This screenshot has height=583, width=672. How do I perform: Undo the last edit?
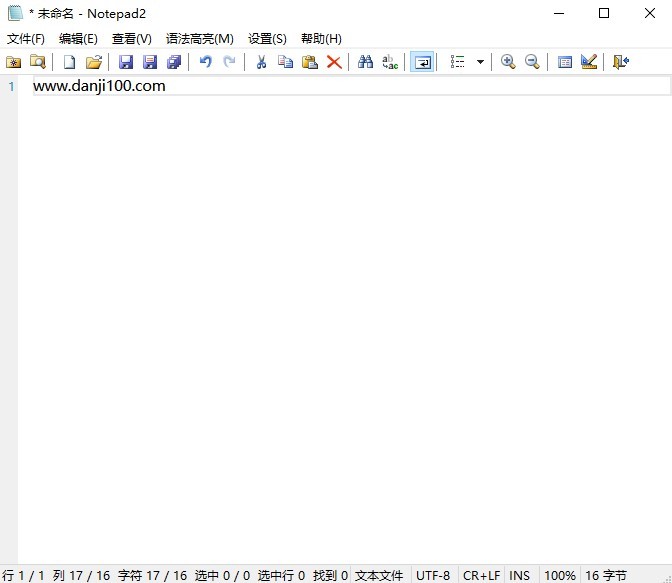click(206, 62)
